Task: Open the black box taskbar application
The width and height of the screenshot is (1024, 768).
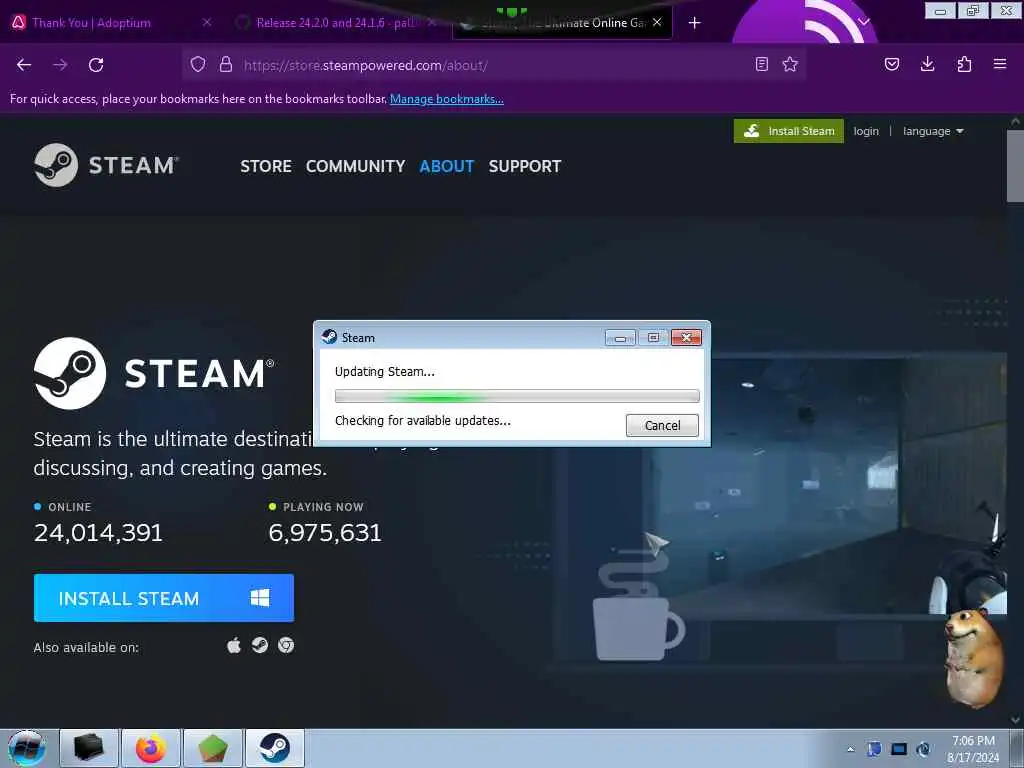Action: pos(89,748)
